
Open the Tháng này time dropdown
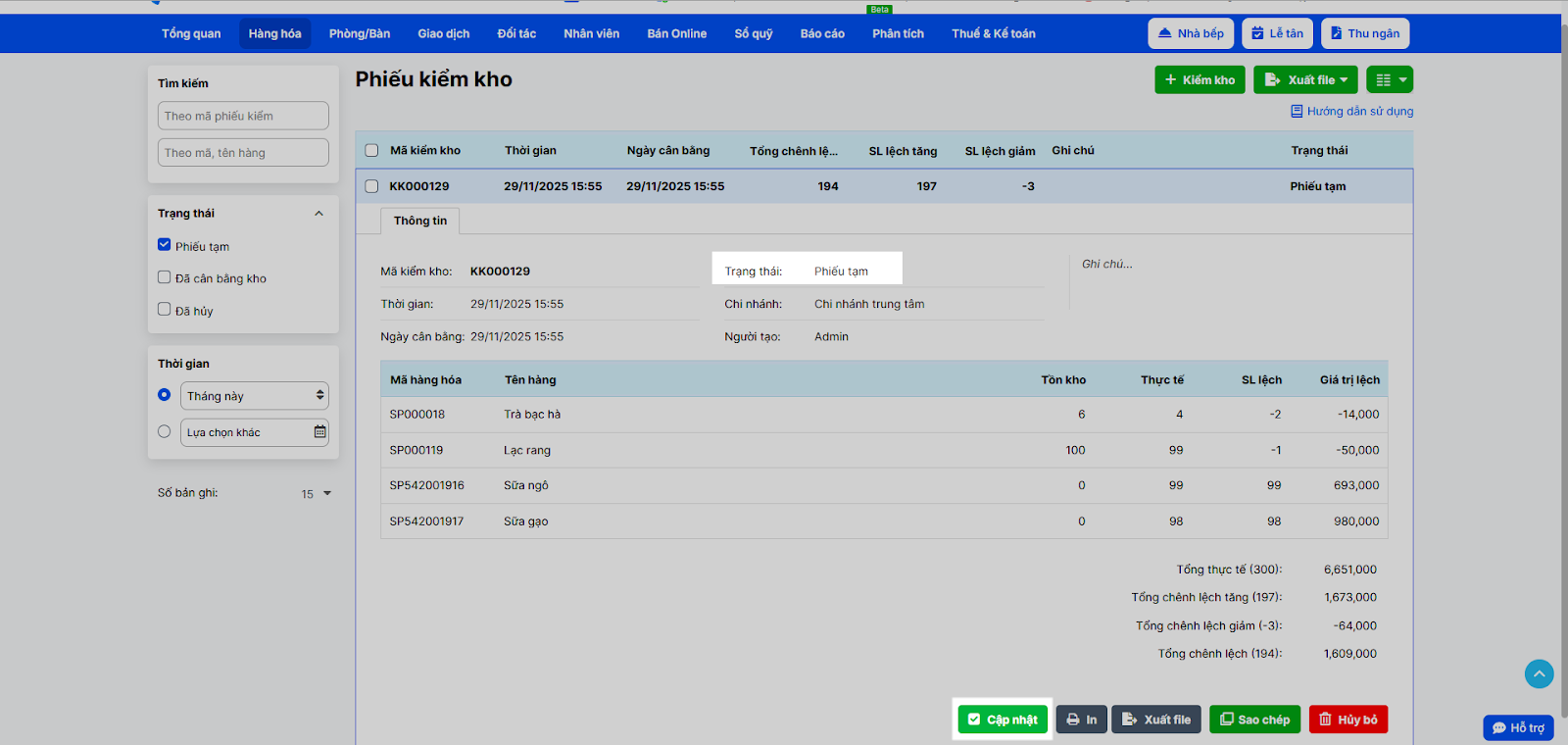[x=255, y=396]
